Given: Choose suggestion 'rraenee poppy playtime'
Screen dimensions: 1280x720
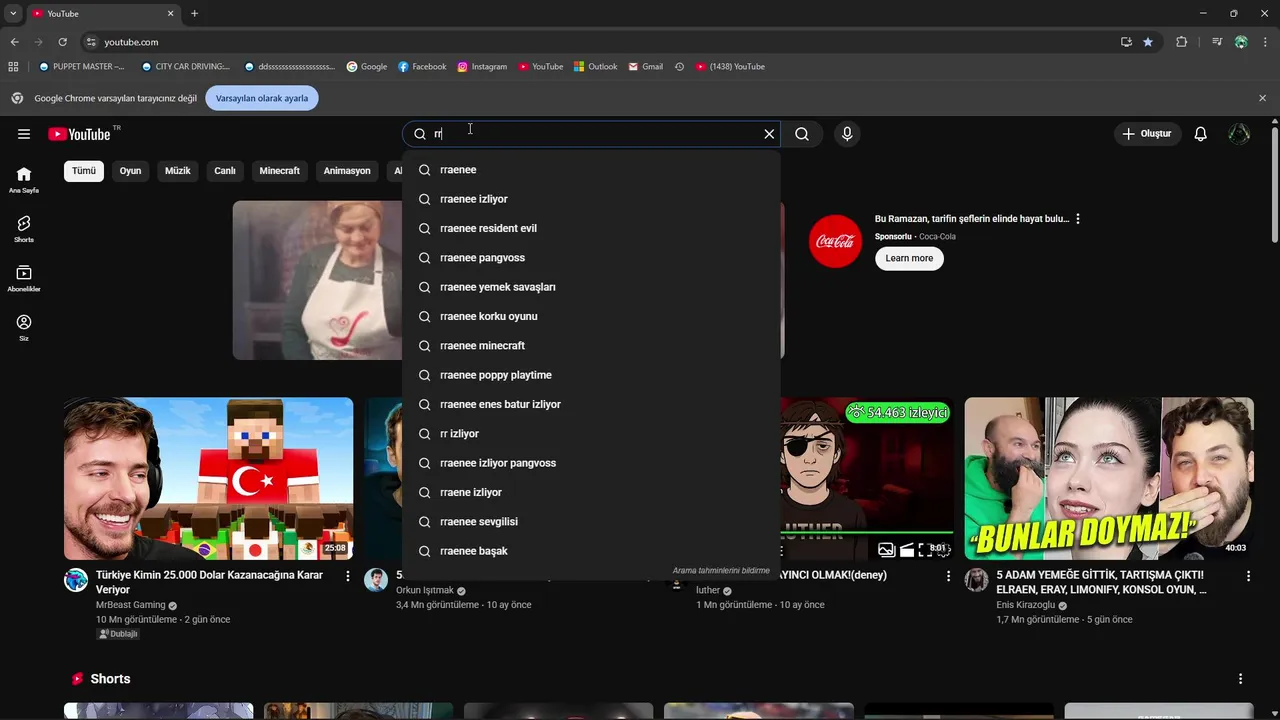Looking at the screenshot, I should [x=591, y=375].
